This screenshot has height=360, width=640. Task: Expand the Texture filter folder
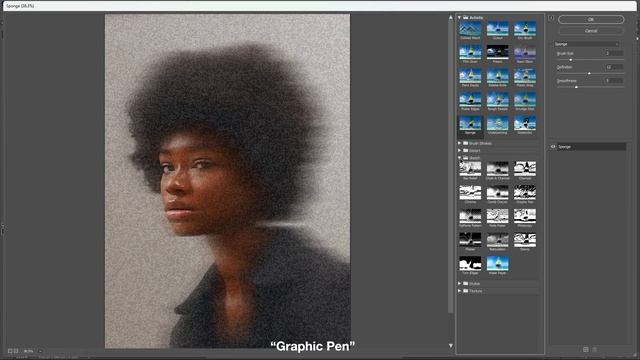[x=460, y=291]
